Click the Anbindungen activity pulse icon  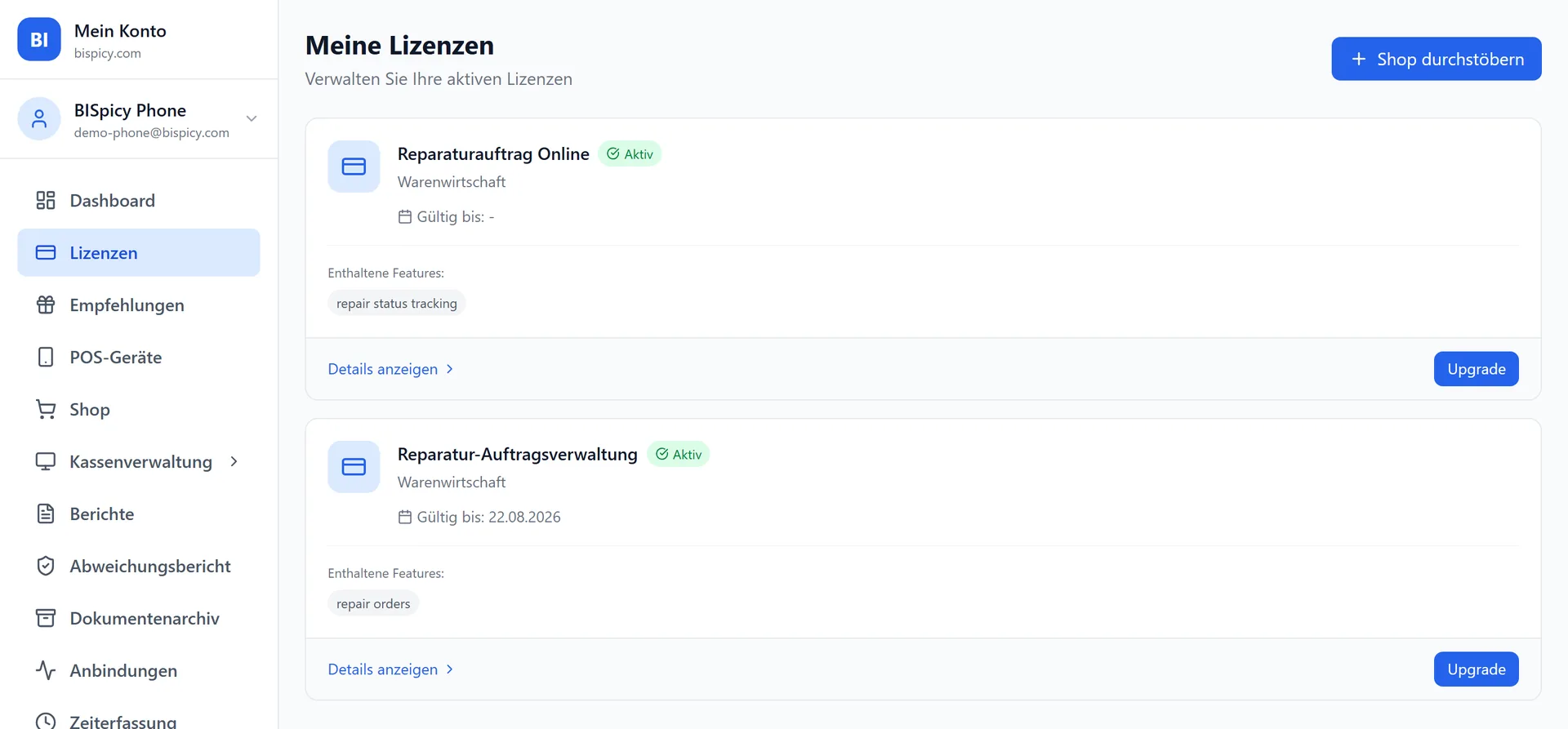(x=46, y=671)
